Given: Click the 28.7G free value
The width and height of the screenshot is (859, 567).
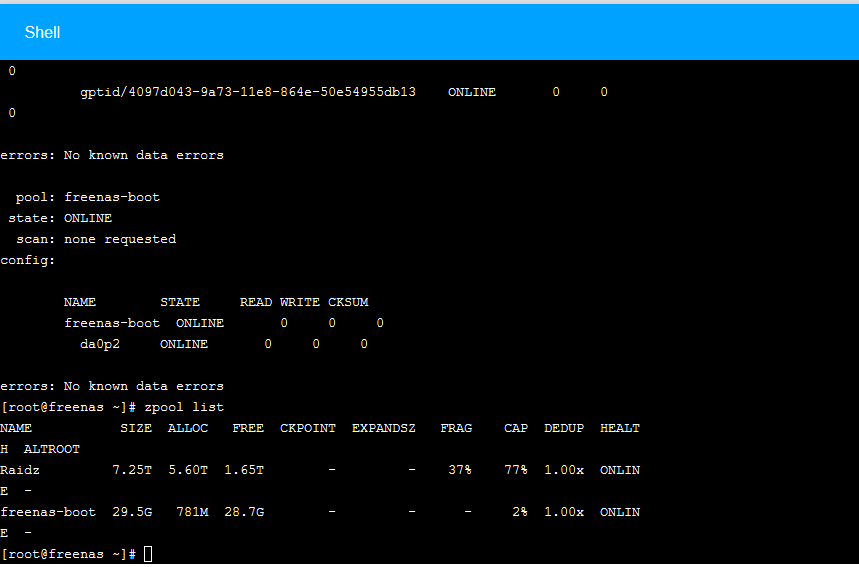Looking at the screenshot, I should point(244,513).
